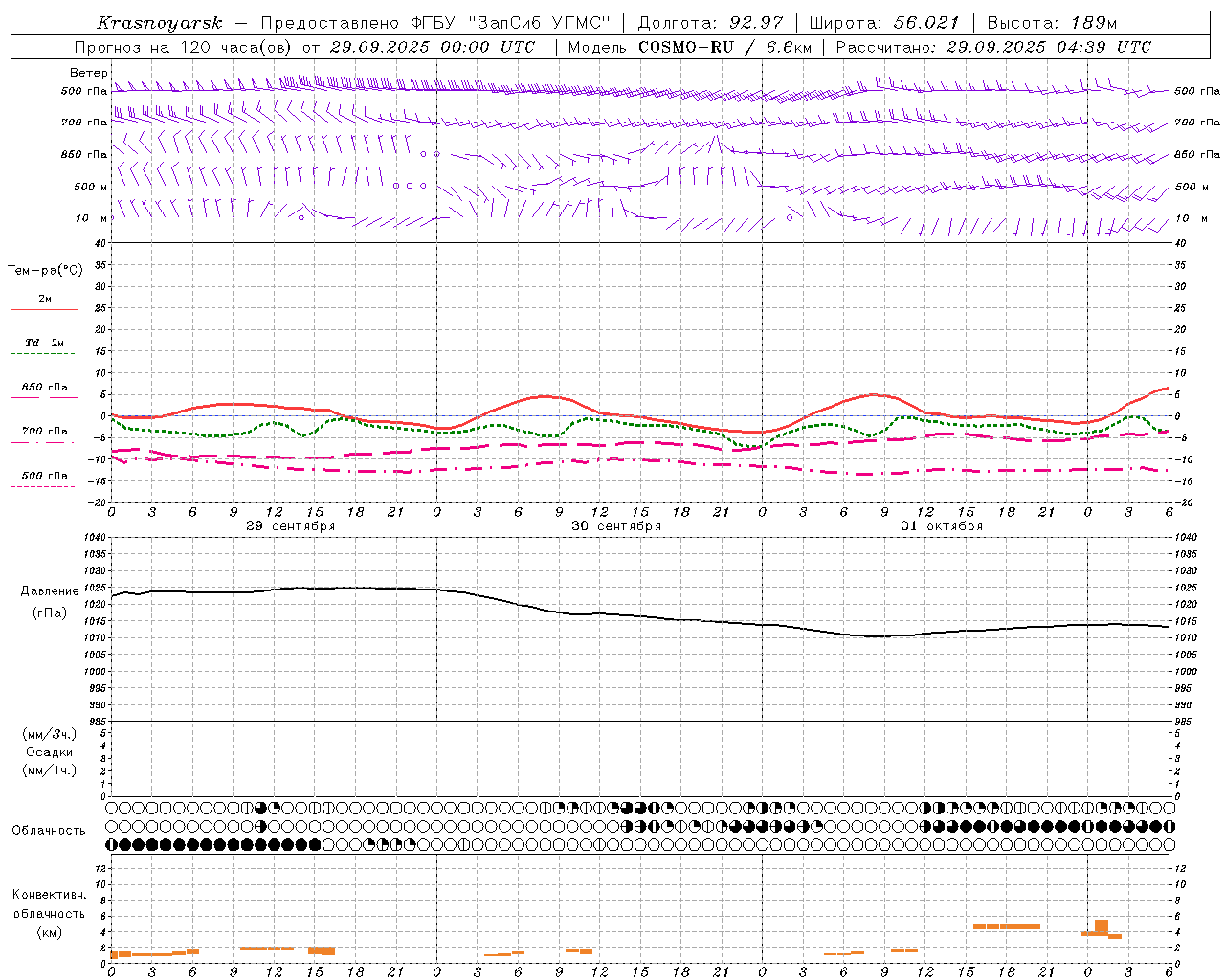
Task: Click the station name "Krasnoyarsk" in the header
Action: coord(160,23)
